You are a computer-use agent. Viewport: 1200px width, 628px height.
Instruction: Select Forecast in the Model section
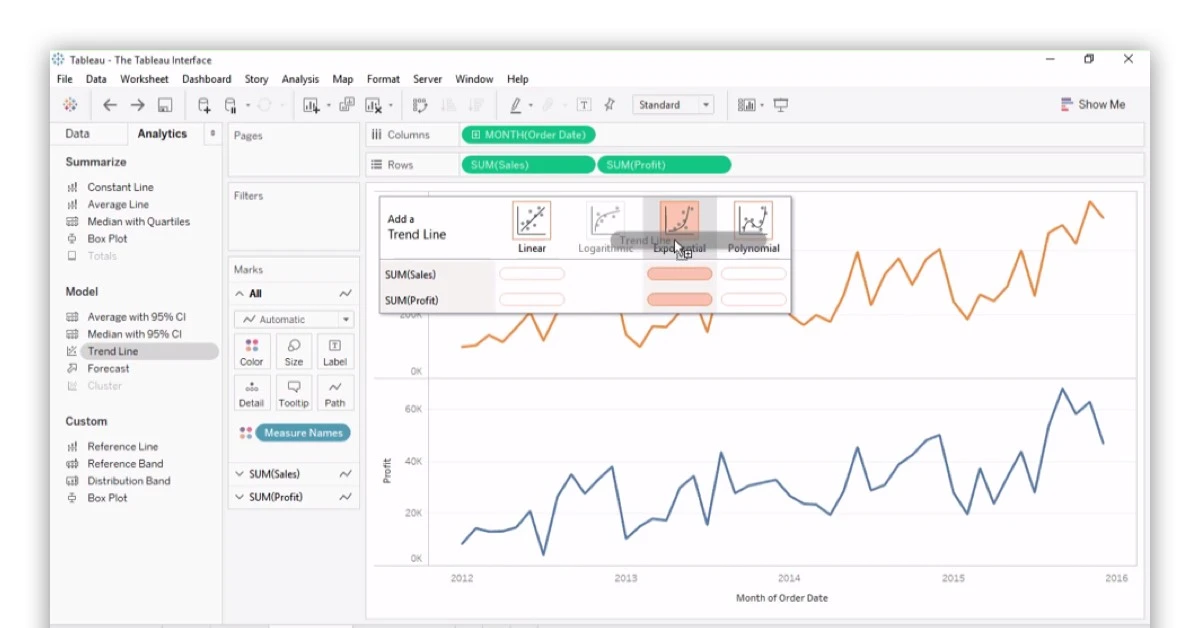108,368
